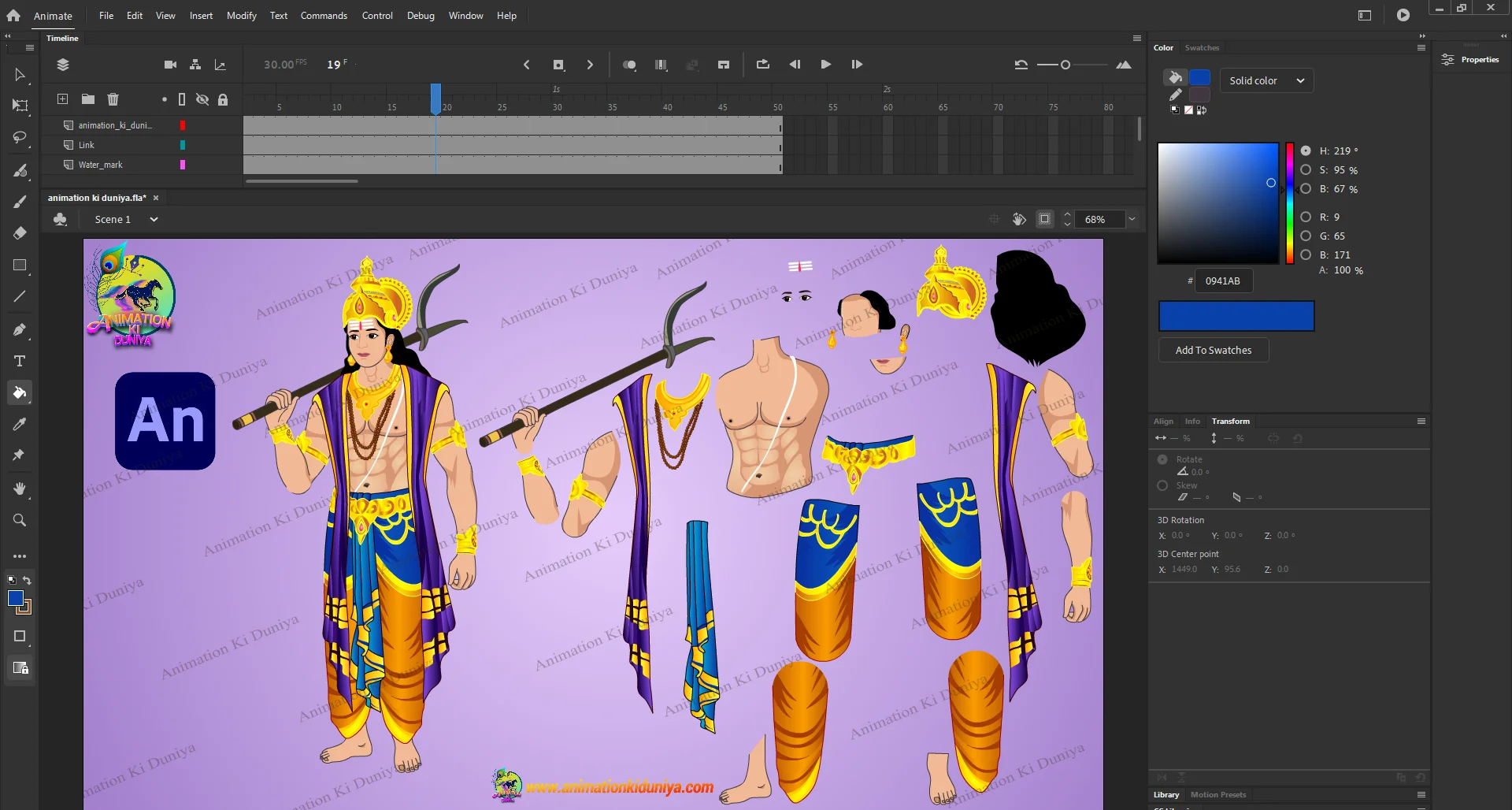Expand the stage zoom 68% dropdown
This screenshot has width=1512, height=810.
tap(1132, 219)
